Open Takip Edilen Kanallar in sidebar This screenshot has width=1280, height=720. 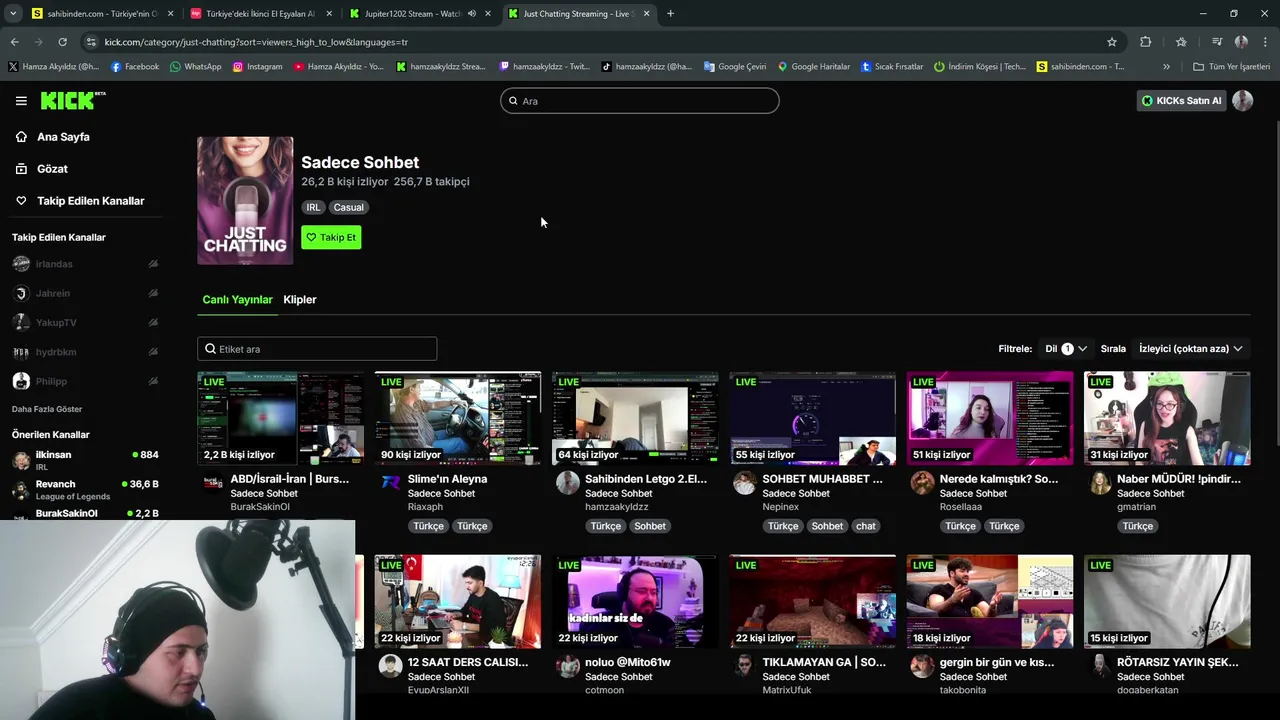coord(90,201)
